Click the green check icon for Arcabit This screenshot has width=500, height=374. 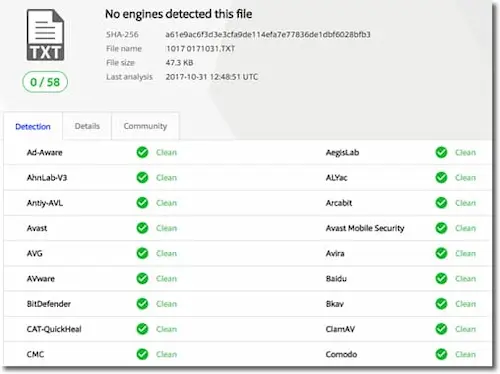tap(441, 203)
